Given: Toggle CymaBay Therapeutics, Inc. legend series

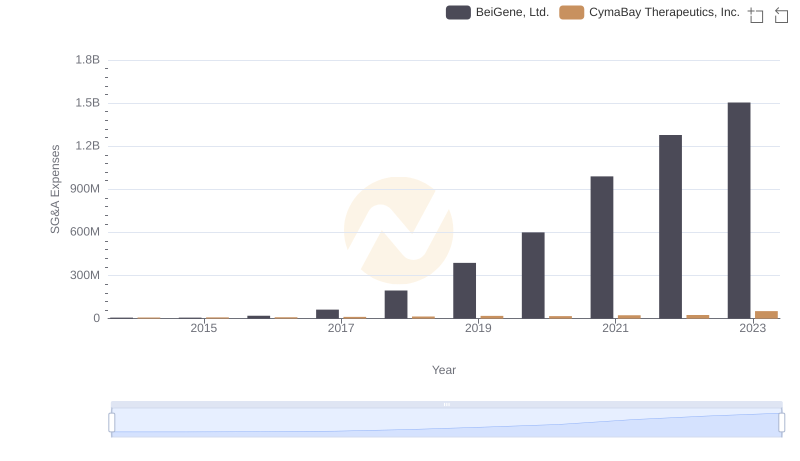Looking at the screenshot, I should [x=649, y=12].
